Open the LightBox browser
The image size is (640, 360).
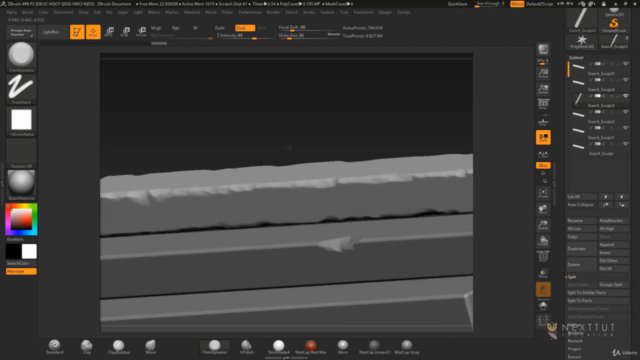pyautogui.click(x=51, y=32)
